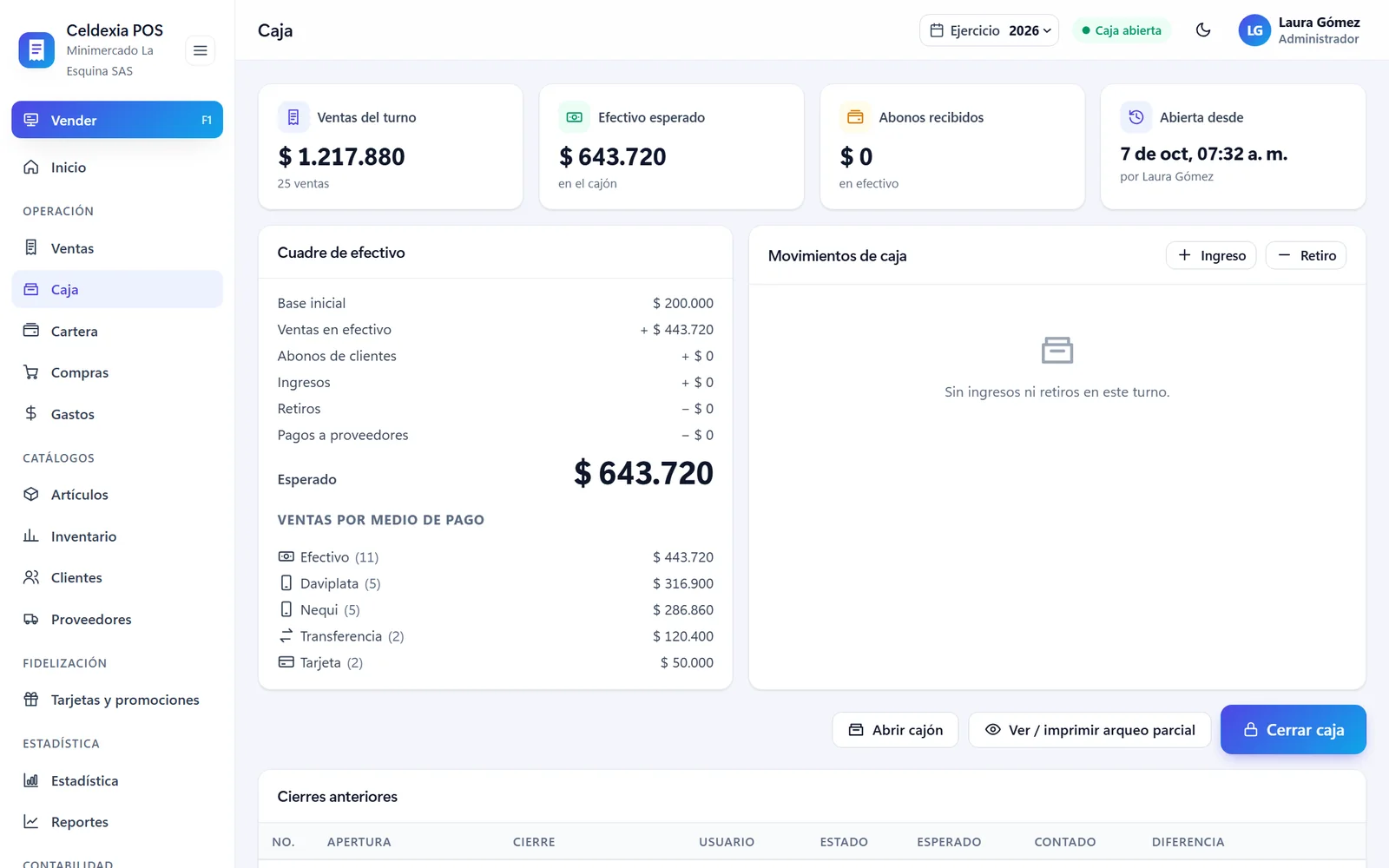Click the Inventario chart icon
The width and height of the screenshot is (1389, 868).
31,536
